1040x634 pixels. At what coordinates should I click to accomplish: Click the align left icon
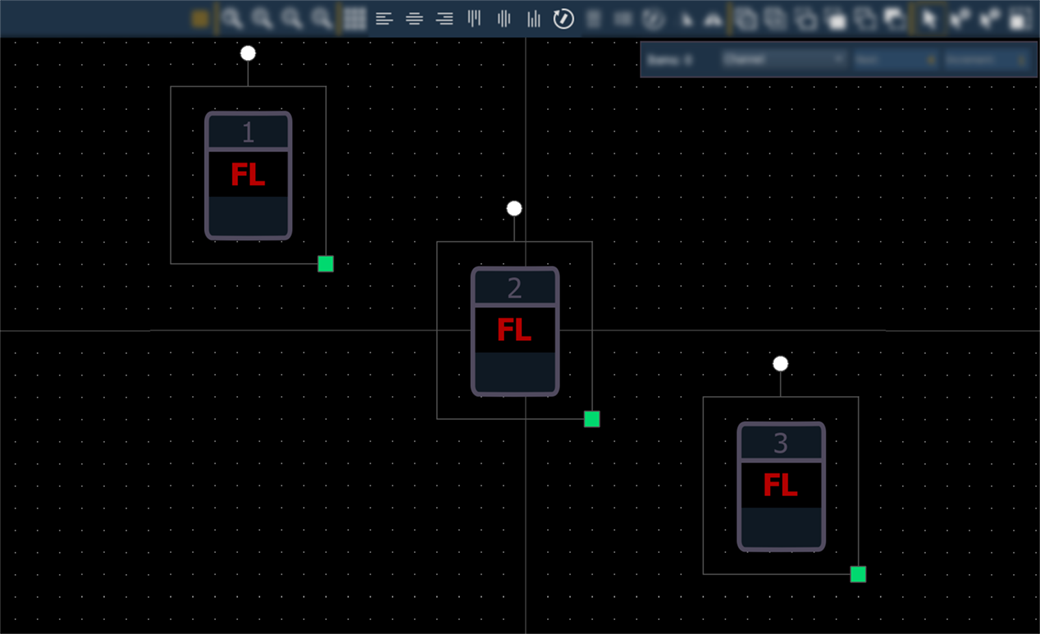click(x=384, y=19)
